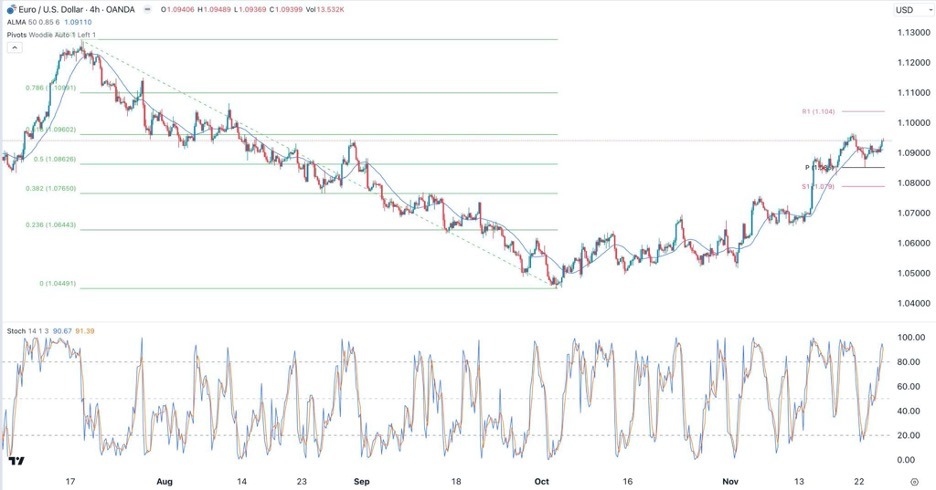Click the 0.786 (1.10991) Fibonacci label
936x490 pixels.
(x=51, y=88)
